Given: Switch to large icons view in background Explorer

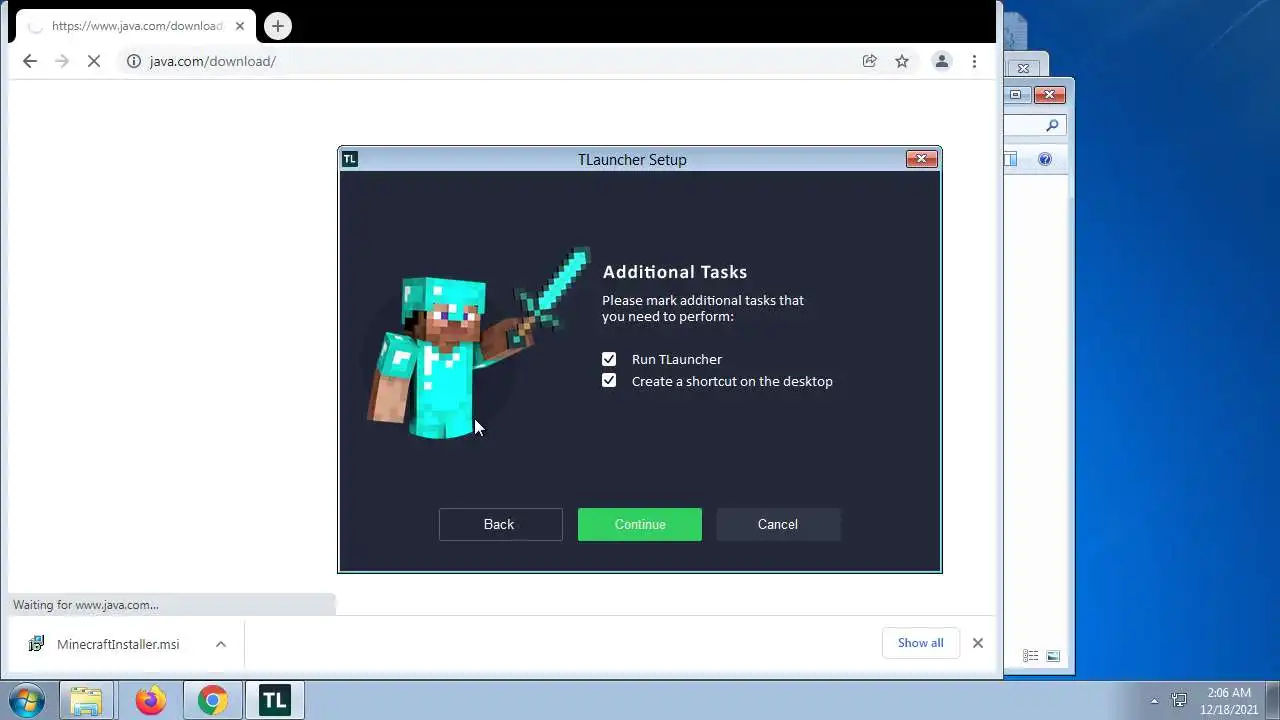Looking at the screenshot, I should 1053,656.
